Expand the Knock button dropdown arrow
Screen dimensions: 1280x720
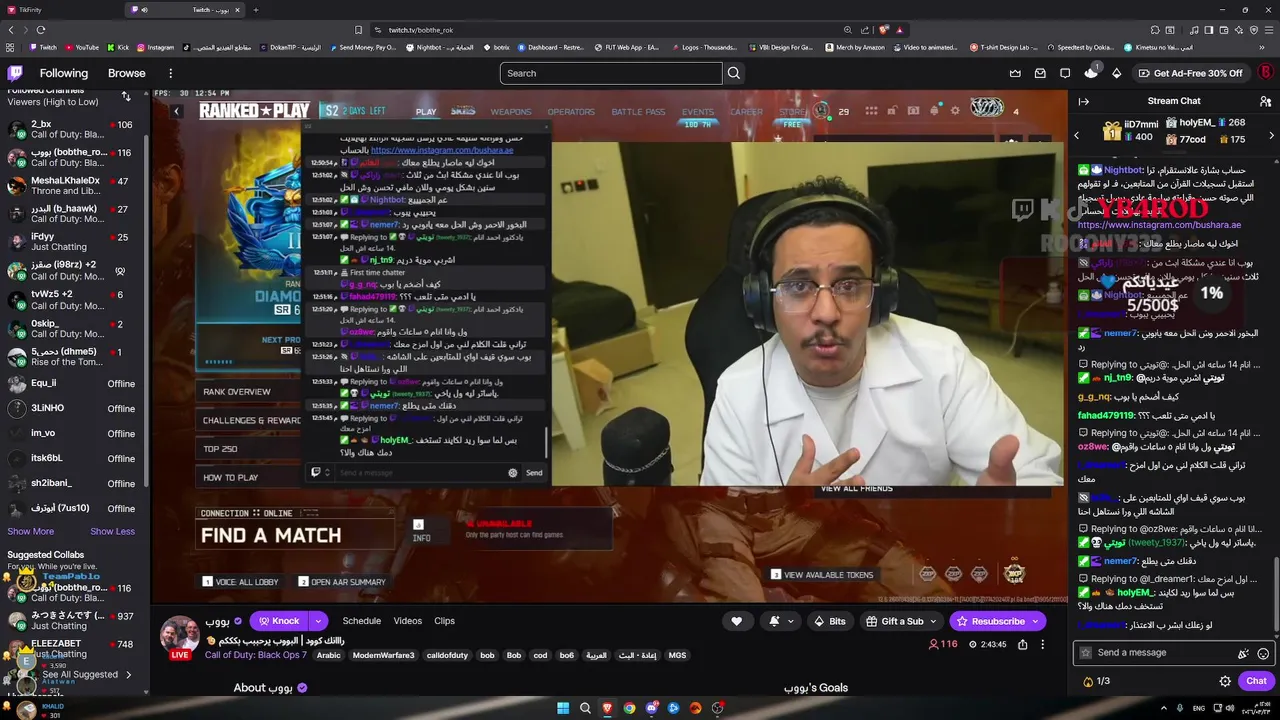[x=317, y=621]
